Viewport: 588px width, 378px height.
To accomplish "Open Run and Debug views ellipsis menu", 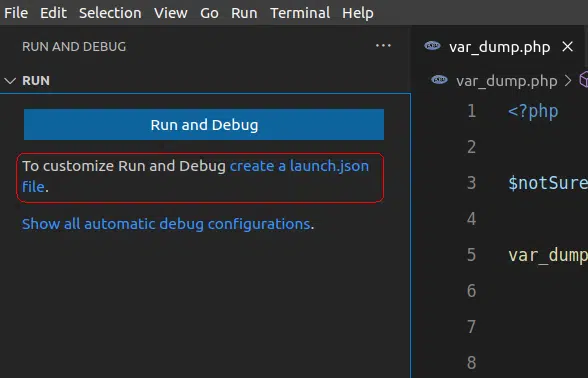I will click(x=383, y=46).
